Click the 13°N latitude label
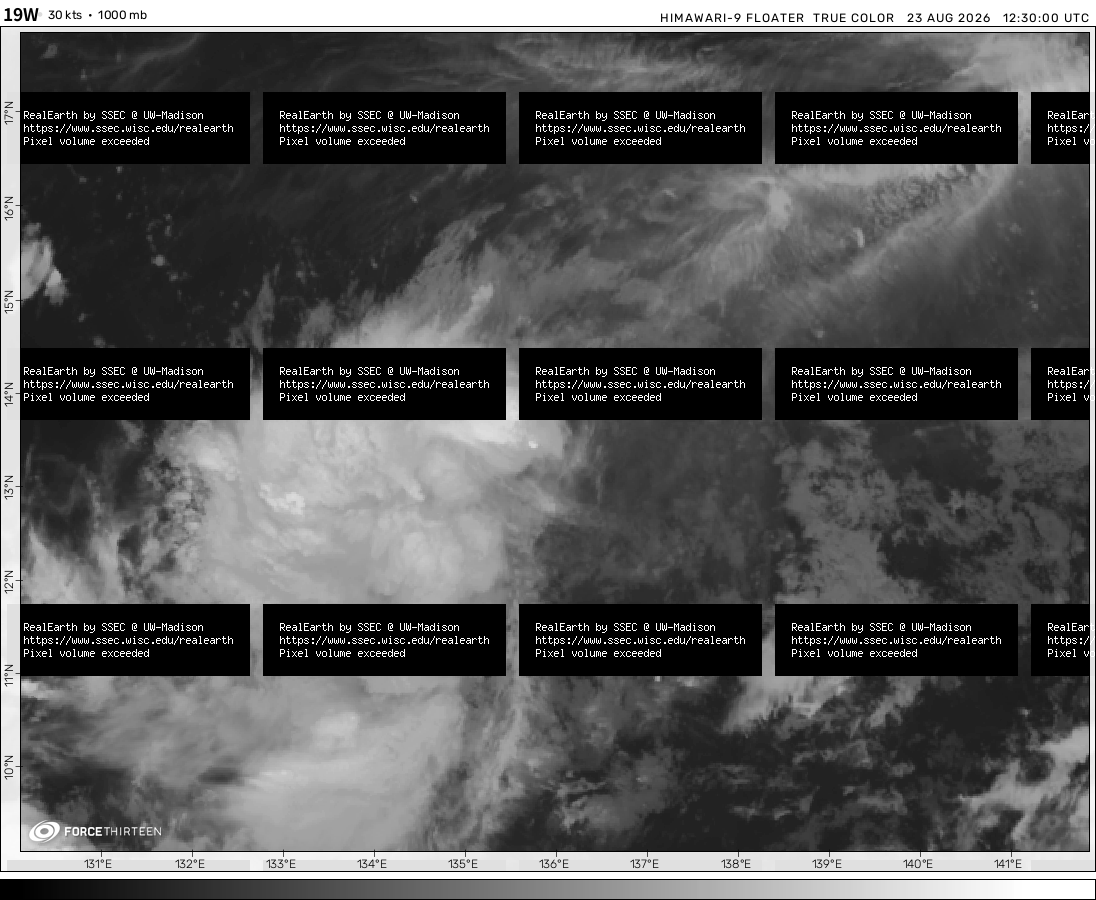Image resolution: width=1096 pixels, height=900 pixels. pos(9,487)
